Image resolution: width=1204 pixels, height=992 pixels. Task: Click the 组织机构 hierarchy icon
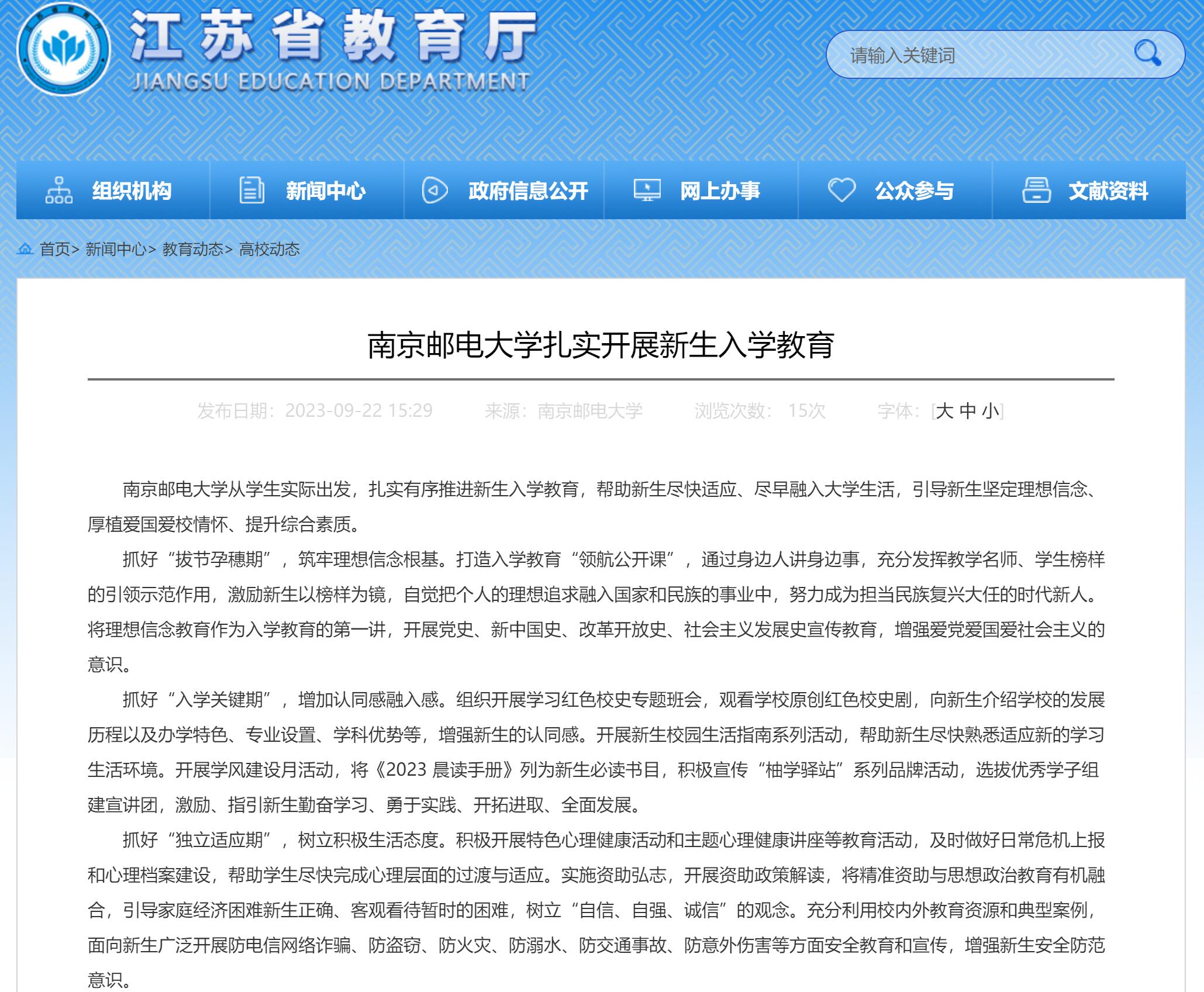pyautogui.click(x=59, y=191)
